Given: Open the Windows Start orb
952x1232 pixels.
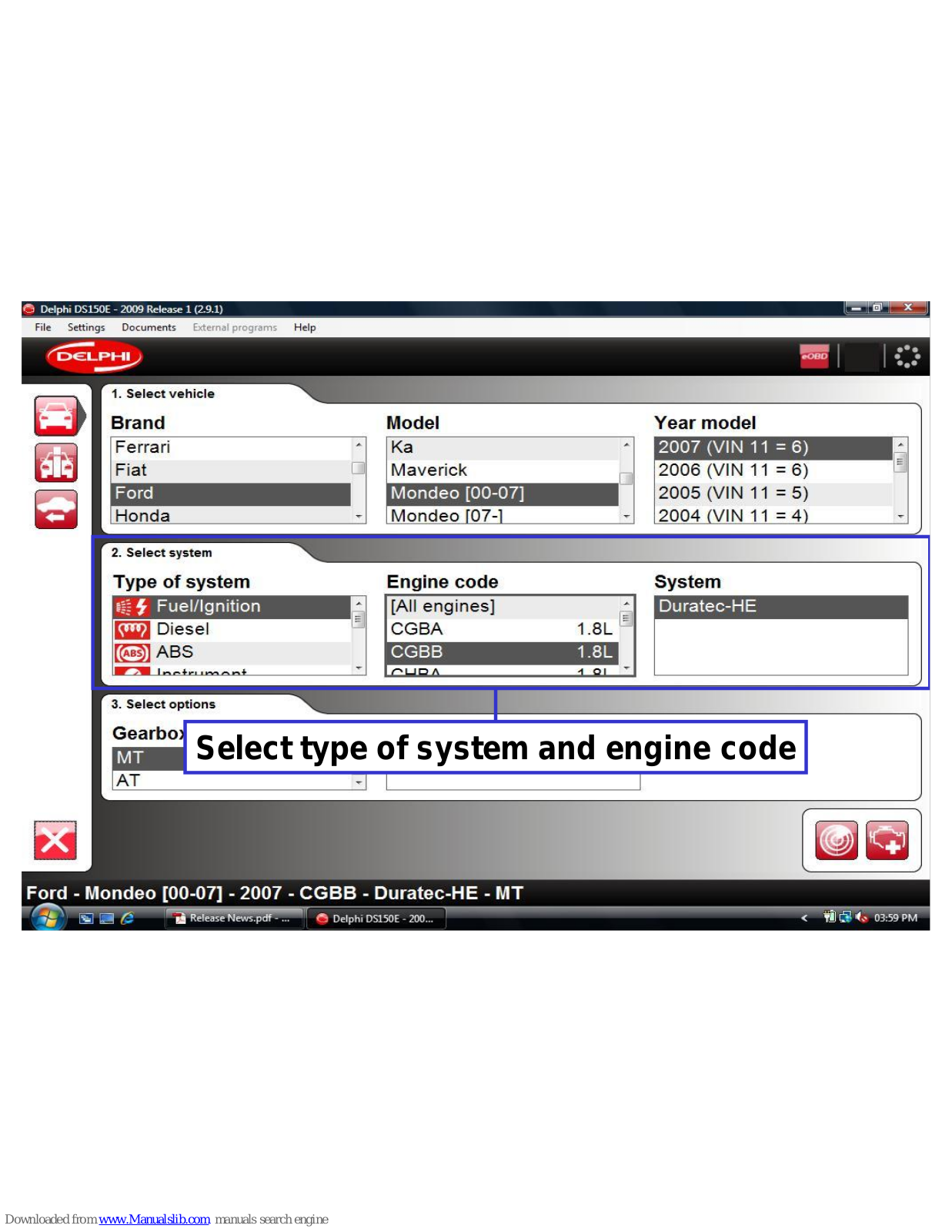Looking at the screenshot, I should pyautogui.click(x=48, y=918).
